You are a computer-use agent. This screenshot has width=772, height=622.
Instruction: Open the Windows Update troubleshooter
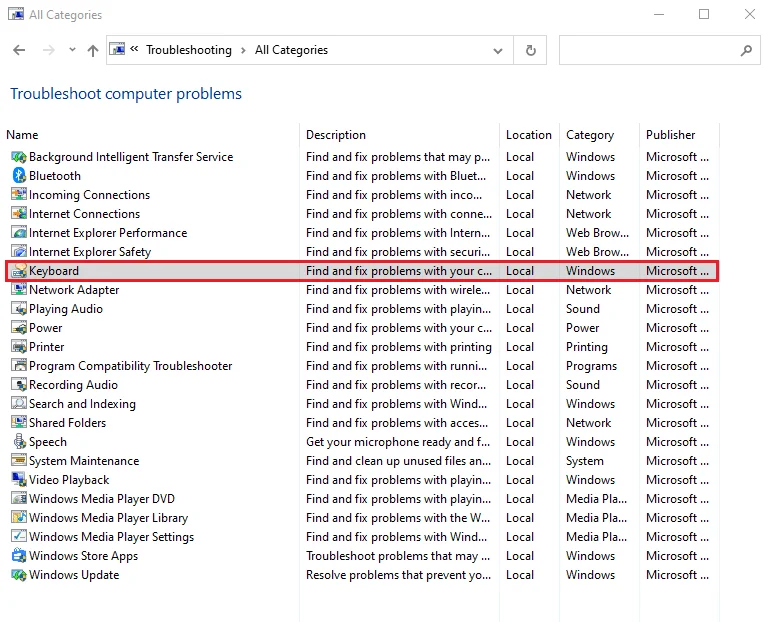(x=74, y=575)
